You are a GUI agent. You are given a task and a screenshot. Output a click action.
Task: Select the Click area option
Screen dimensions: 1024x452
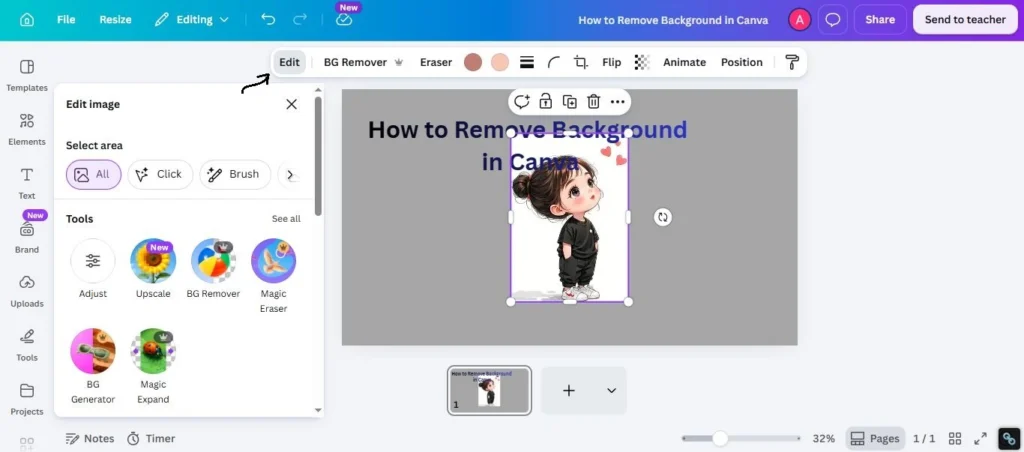(160, 174)
